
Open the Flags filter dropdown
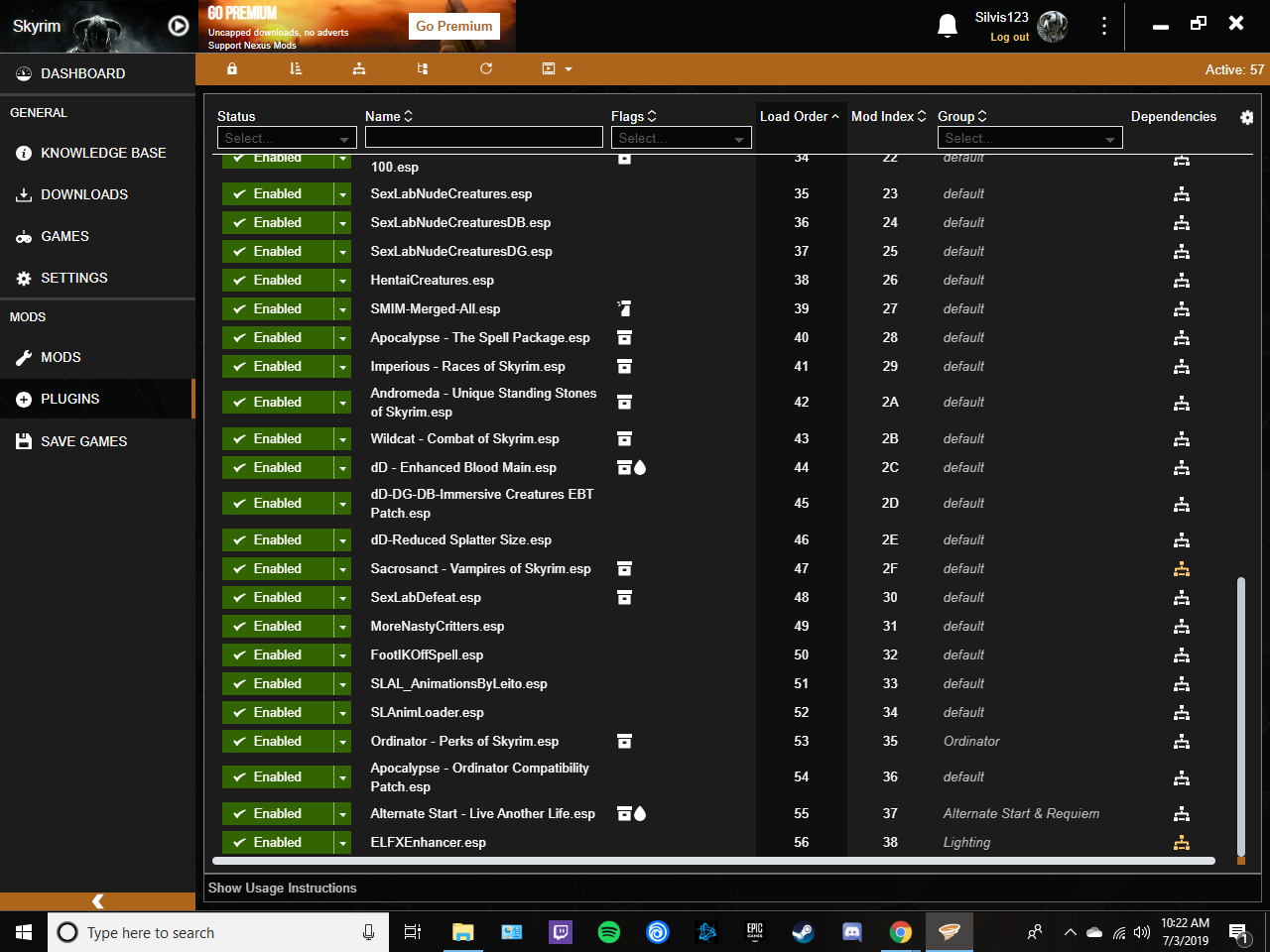click(681, 138)
